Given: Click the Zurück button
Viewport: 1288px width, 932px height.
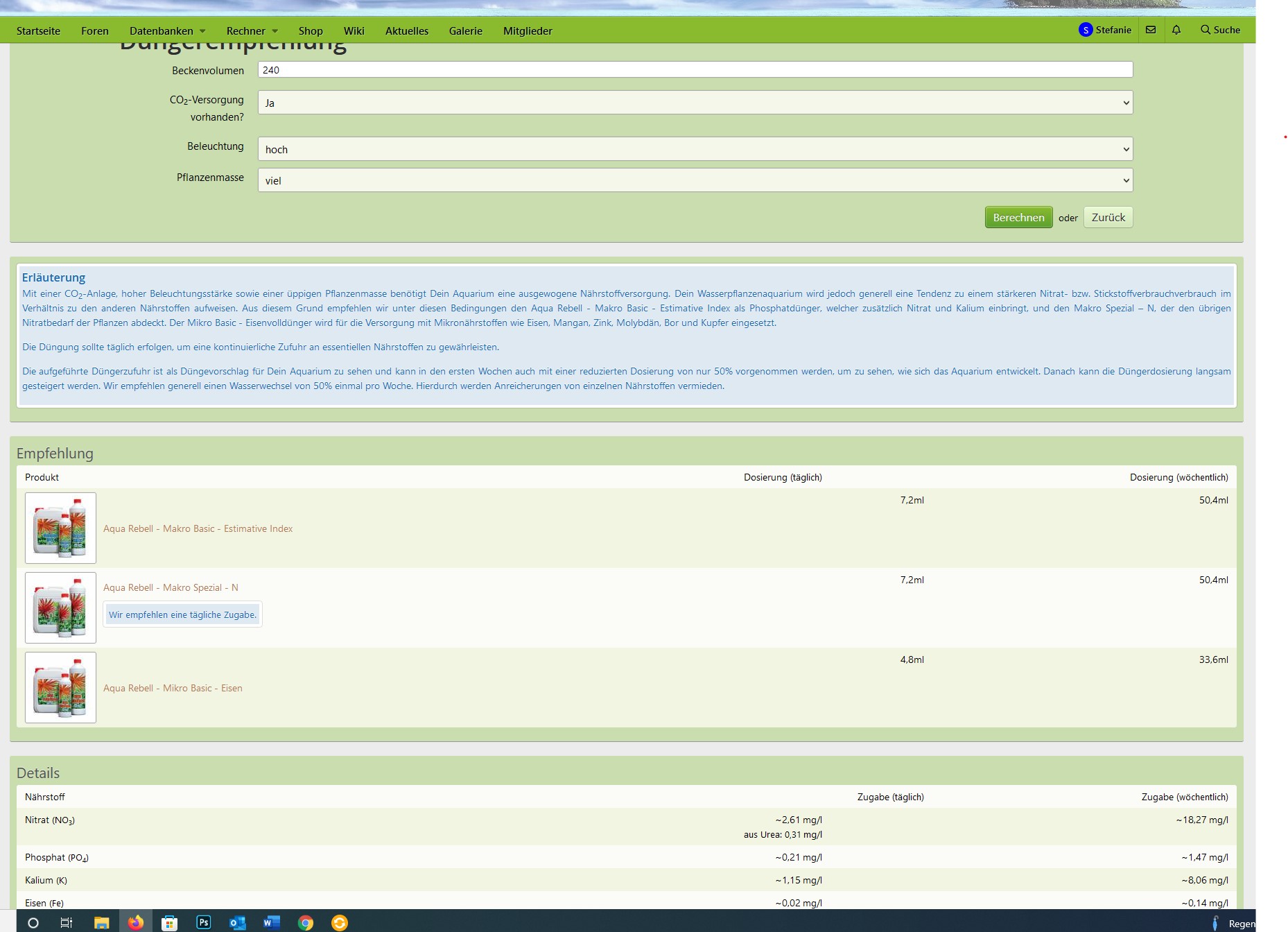Looking at the screenshot, I should tap(1108, 218).
